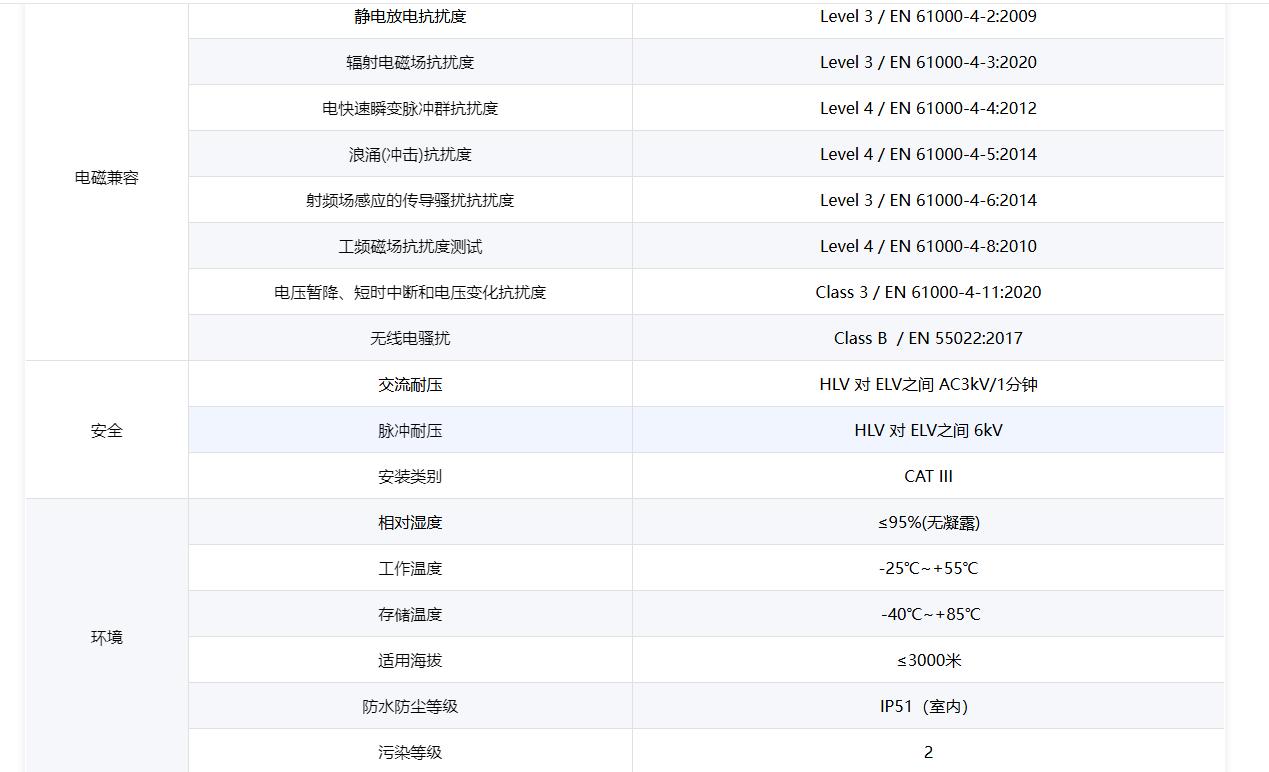Viewport: 1269px width, 772px height.
Task: Select the CAT III value
Action: click(928, 476)
